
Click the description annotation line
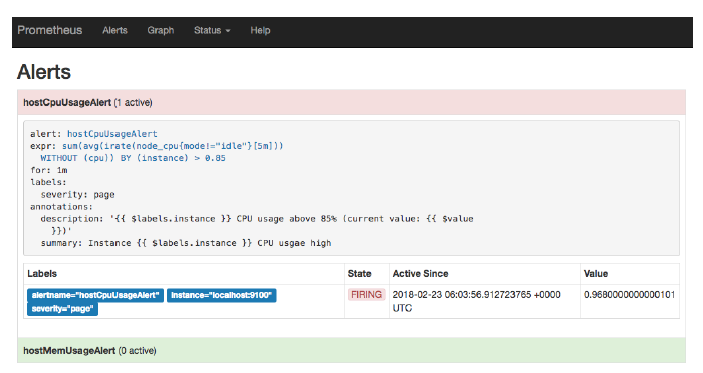257,219
